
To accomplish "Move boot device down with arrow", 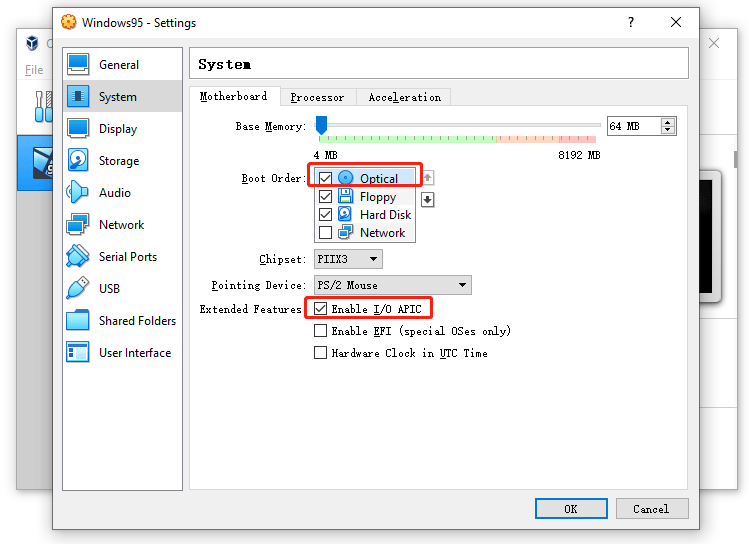I will [x=428, y=200].
